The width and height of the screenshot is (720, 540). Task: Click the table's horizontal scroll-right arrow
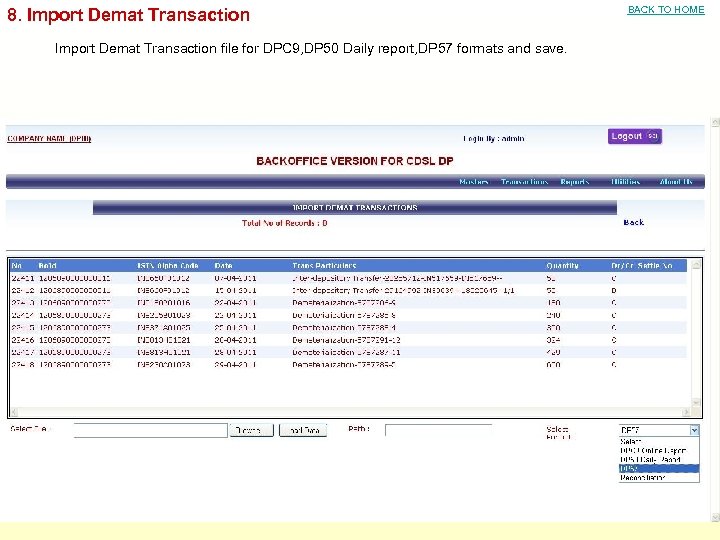(686, 412)
